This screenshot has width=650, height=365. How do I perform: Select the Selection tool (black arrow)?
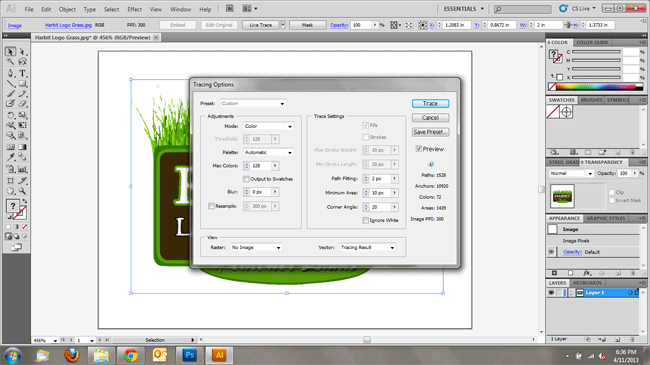pos(10,51)
